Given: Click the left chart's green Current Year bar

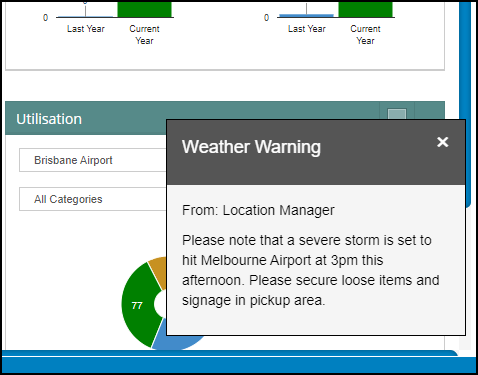Looking at the screenshot, I should (145, 9).
